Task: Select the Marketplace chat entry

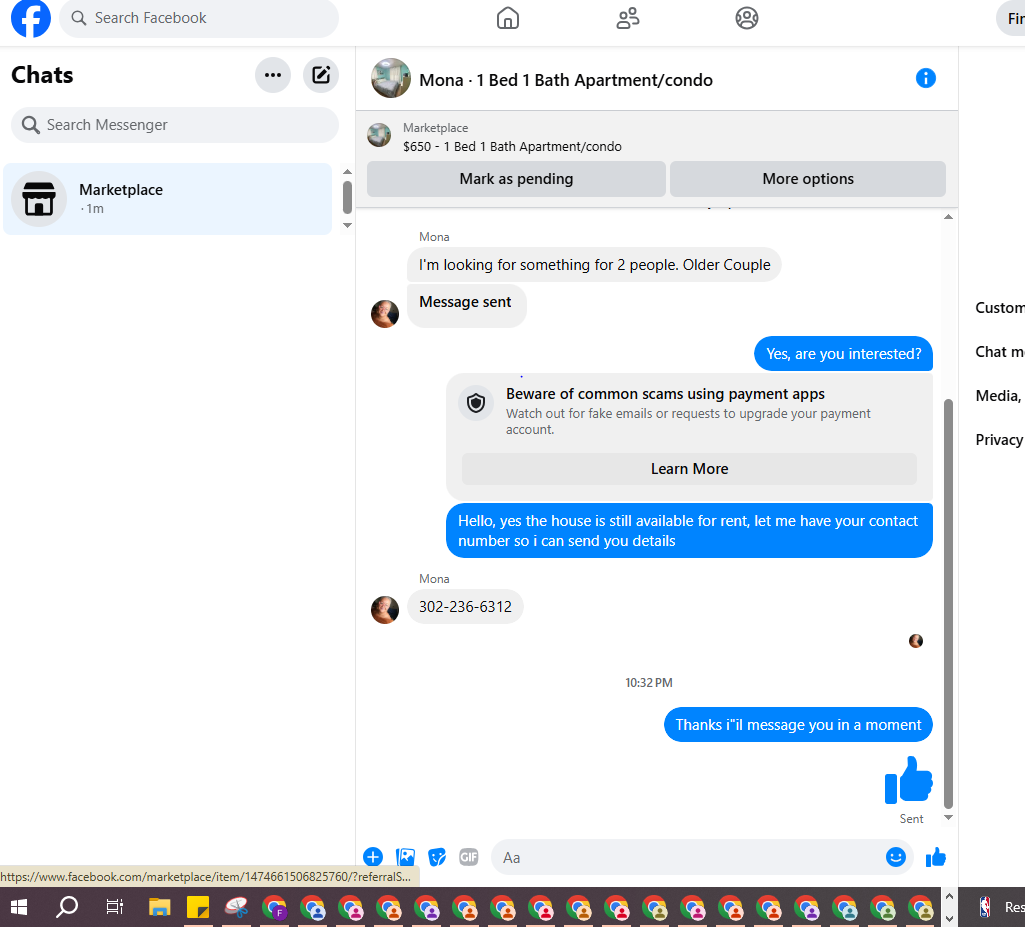Action: pyautogui.click(x=167, y=199)
